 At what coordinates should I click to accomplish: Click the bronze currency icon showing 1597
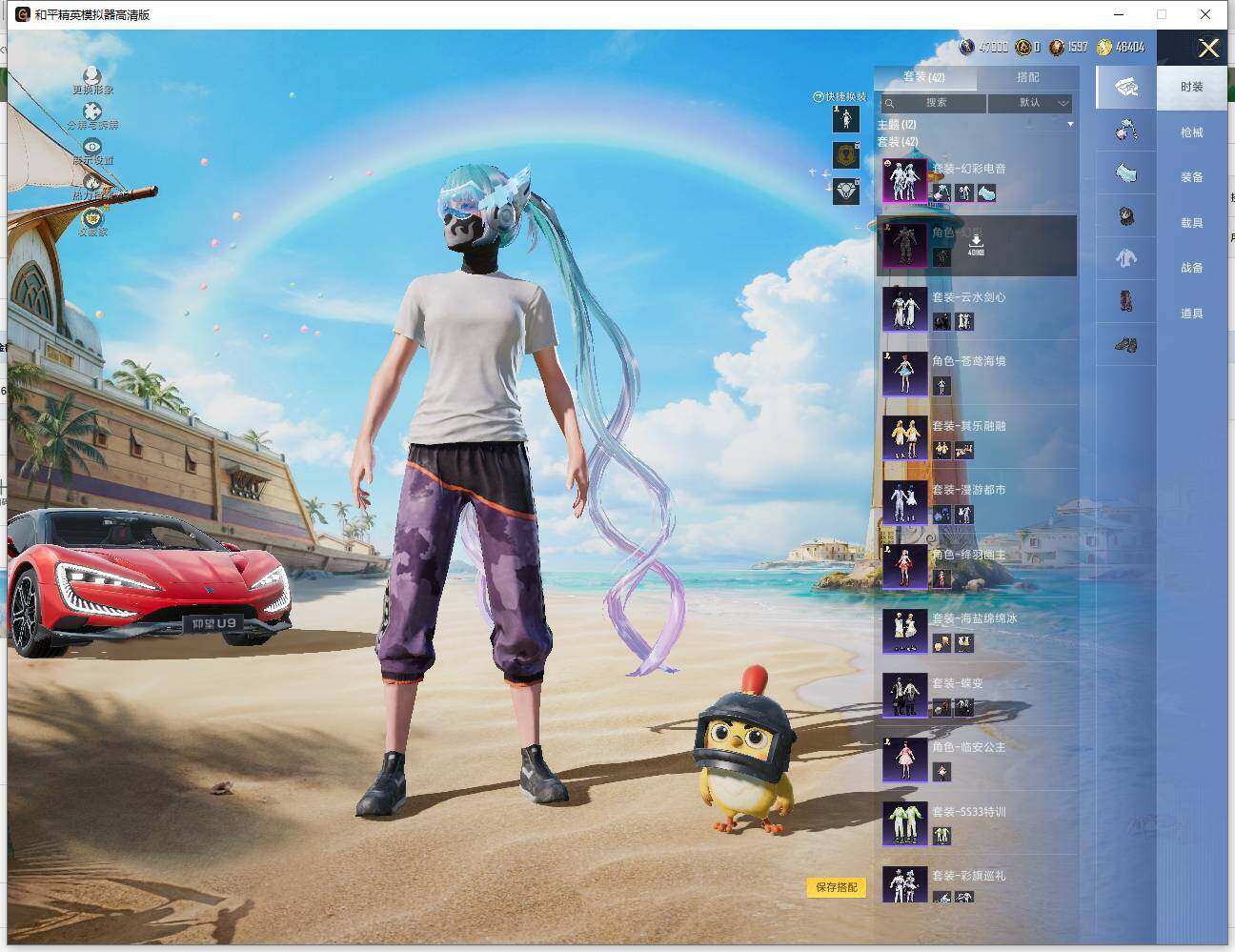coord(1056,47)
